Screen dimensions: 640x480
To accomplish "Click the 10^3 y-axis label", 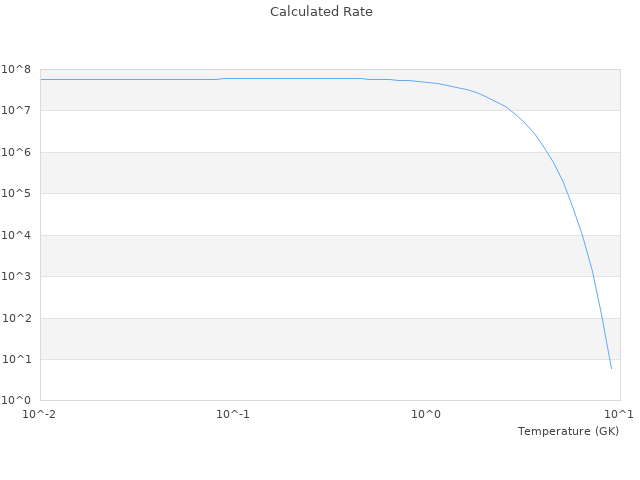I will click(17, 276).
